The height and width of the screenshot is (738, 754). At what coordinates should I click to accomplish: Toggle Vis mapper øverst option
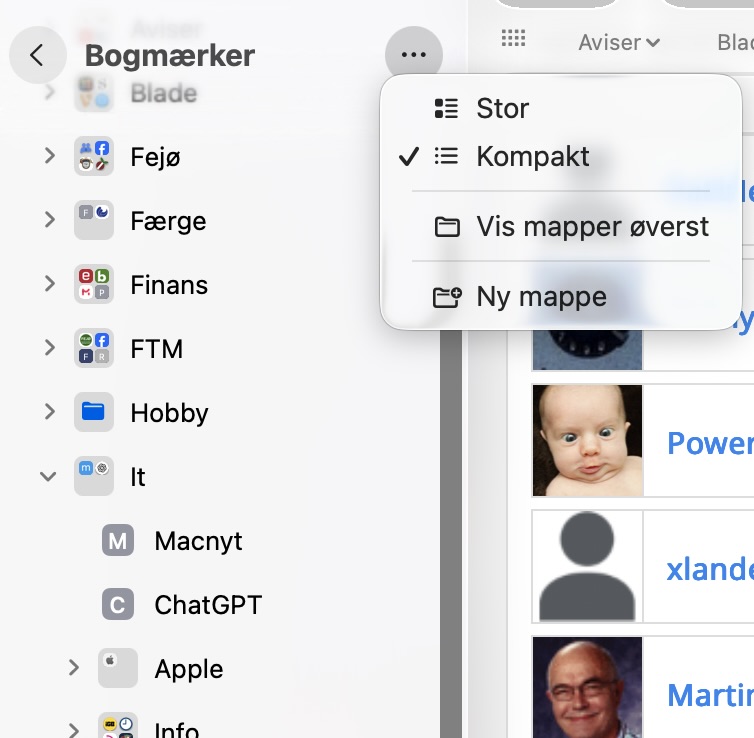(x=592, y=226)
